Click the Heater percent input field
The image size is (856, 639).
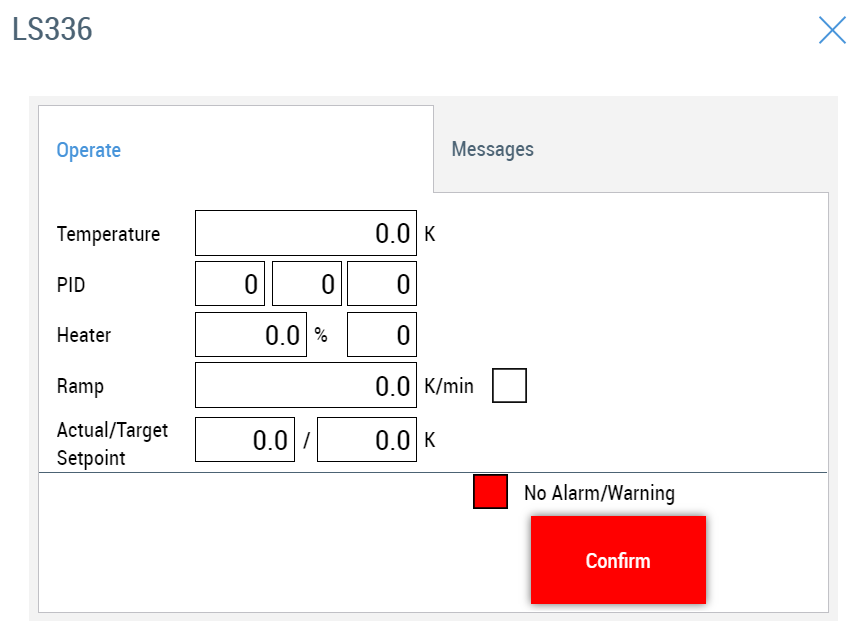coord(250,335)
